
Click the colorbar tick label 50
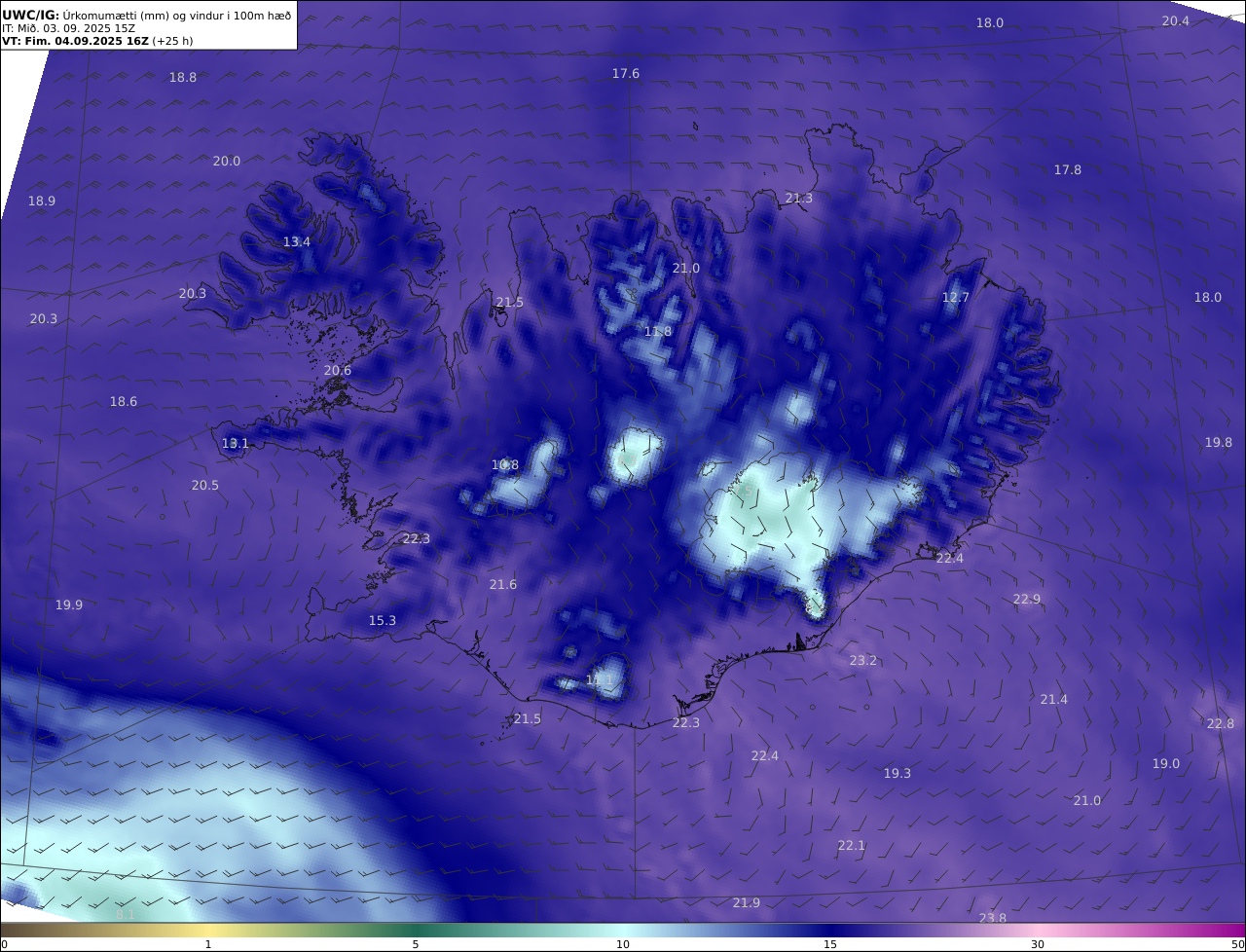click(x=1237, y=944)
